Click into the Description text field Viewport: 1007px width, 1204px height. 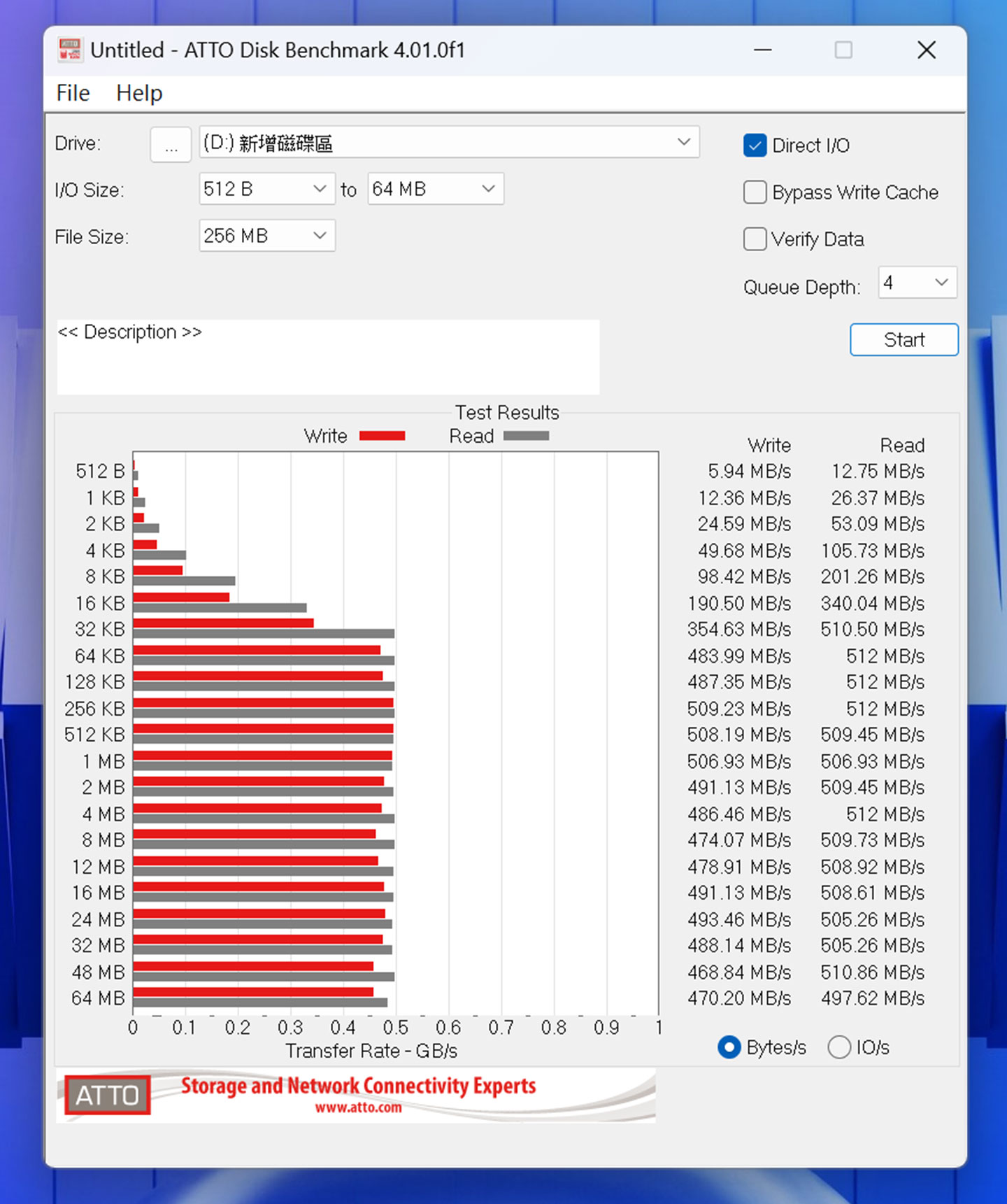pyautogui.click(x=328, y=357)
